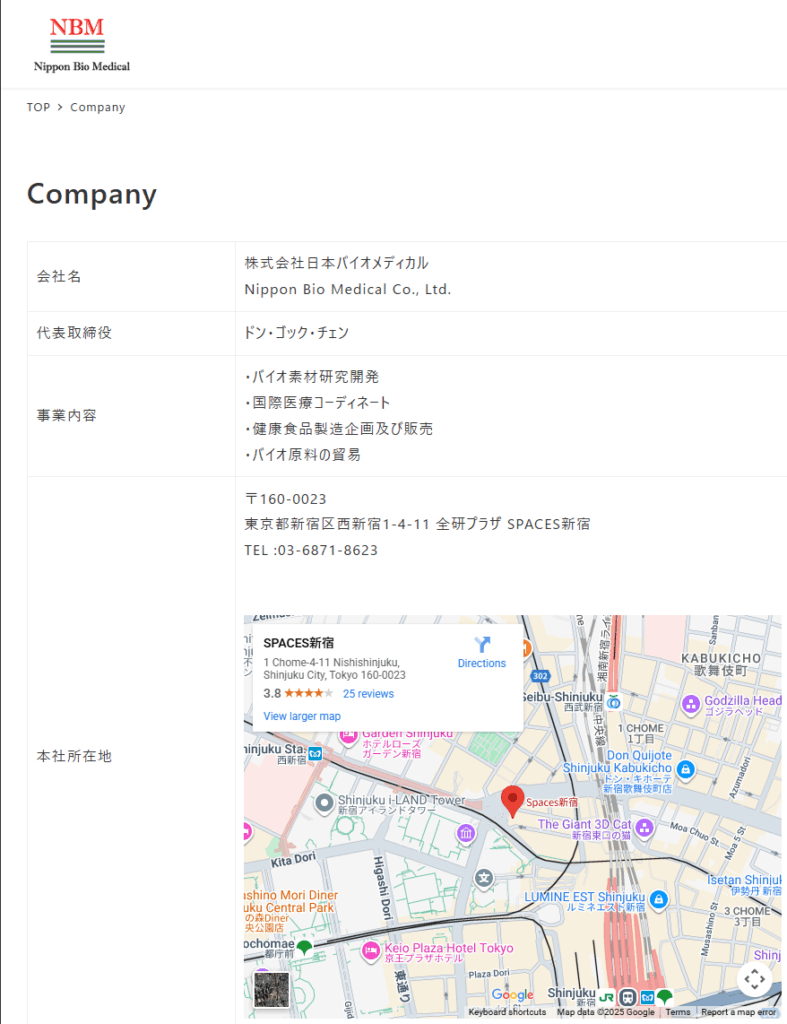Click the blue Directions arrow icon

[x=482, y=645]
